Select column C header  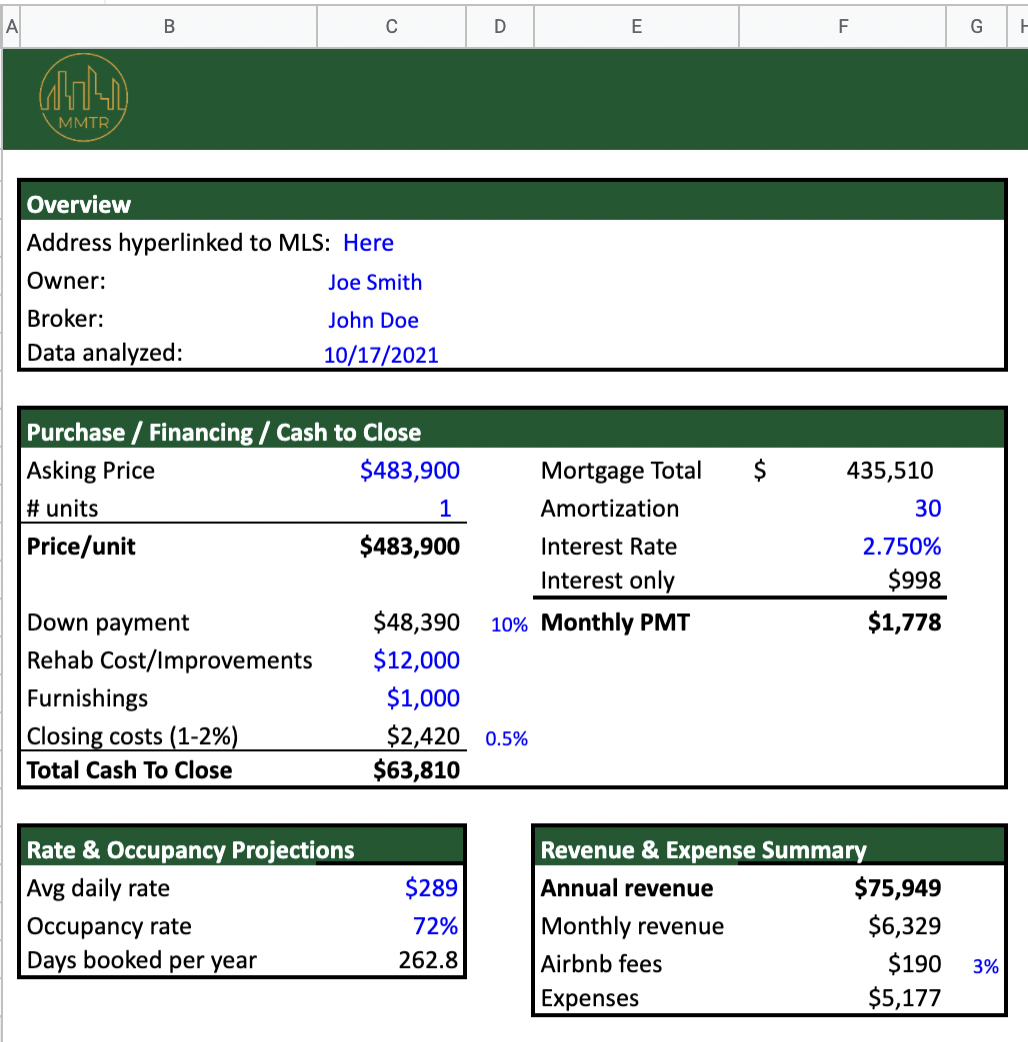point(391,27)
